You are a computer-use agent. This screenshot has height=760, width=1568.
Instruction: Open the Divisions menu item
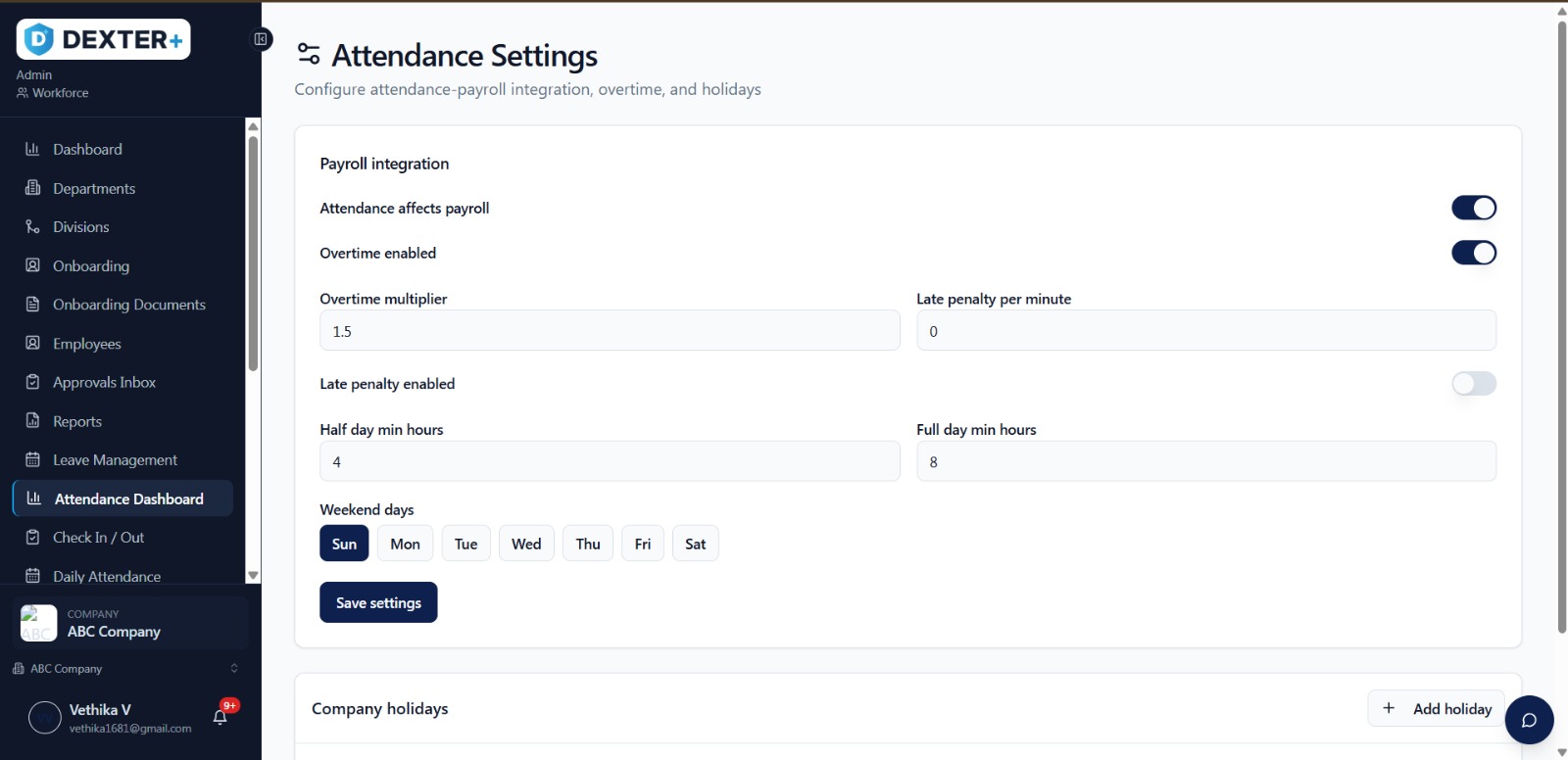pos(122,226)
